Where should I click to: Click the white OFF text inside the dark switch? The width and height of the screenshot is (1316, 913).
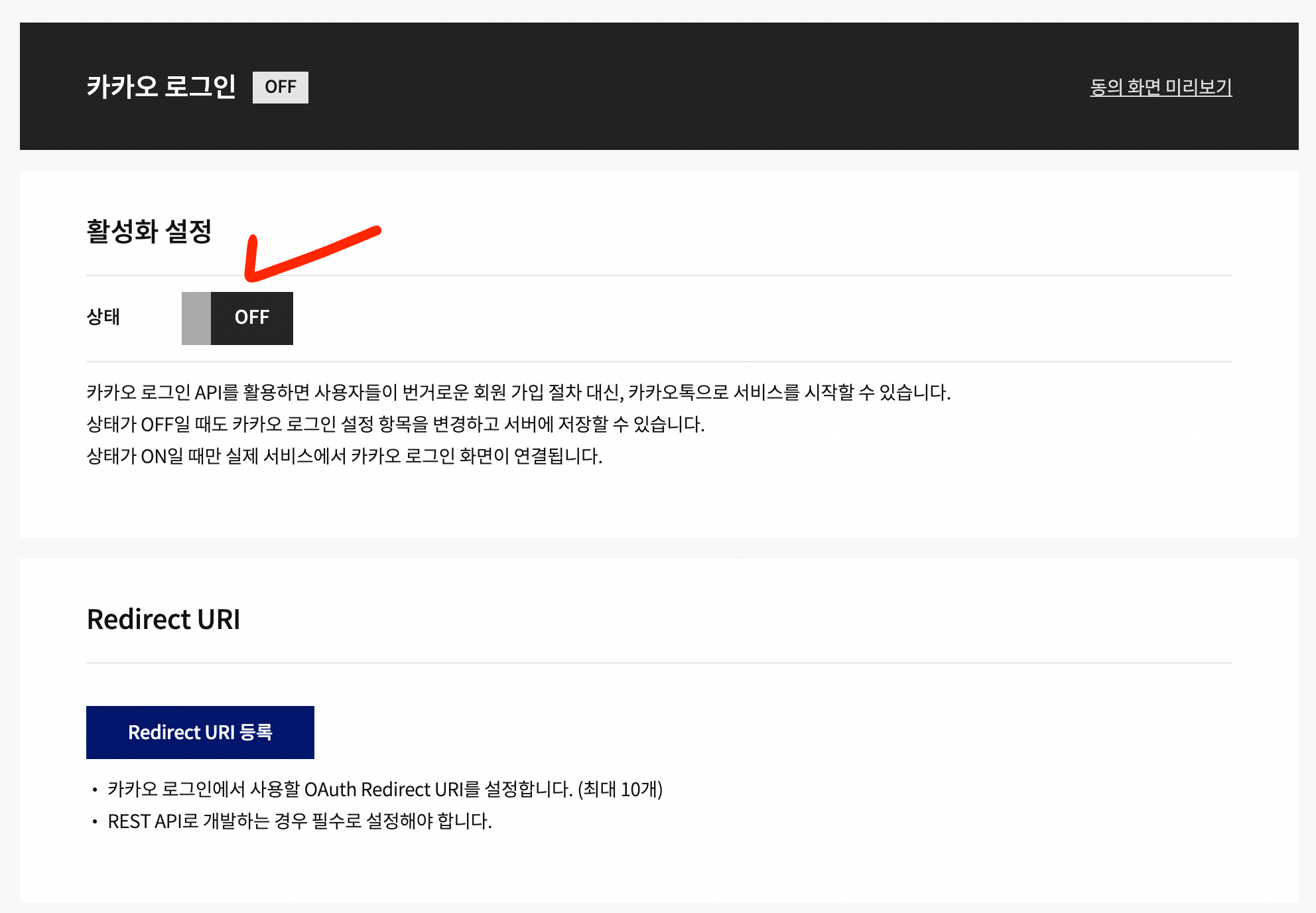pyautogui.click(x=252, y=317)
